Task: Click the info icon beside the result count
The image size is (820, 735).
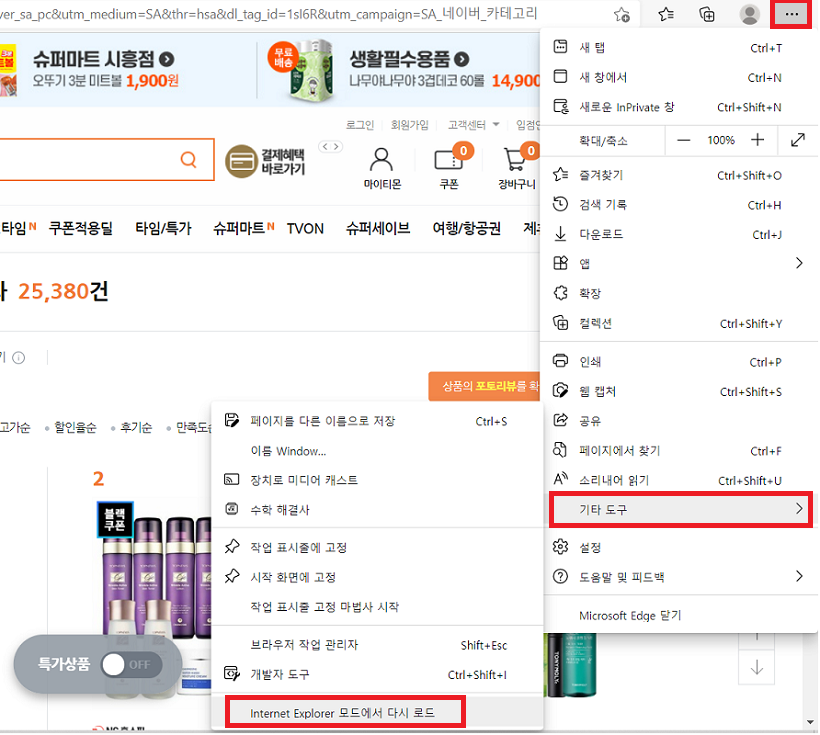Action: point(18,358)
